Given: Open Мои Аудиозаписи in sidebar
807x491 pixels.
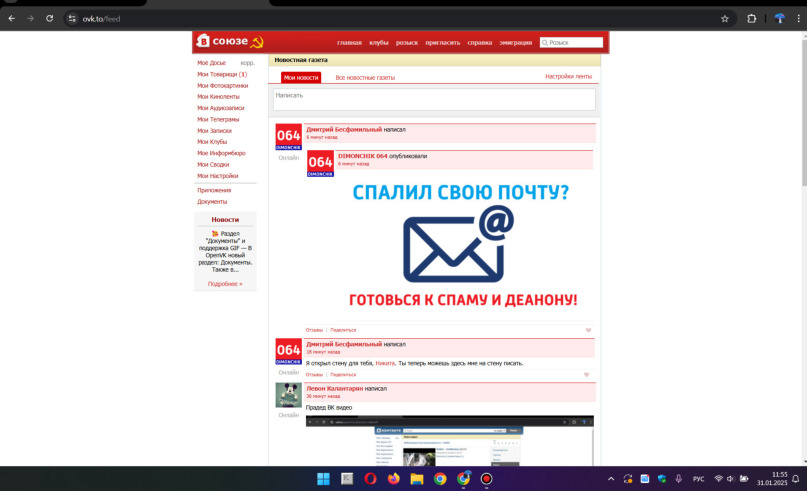Looking at the screenshot, I should [x=221, y=108].
